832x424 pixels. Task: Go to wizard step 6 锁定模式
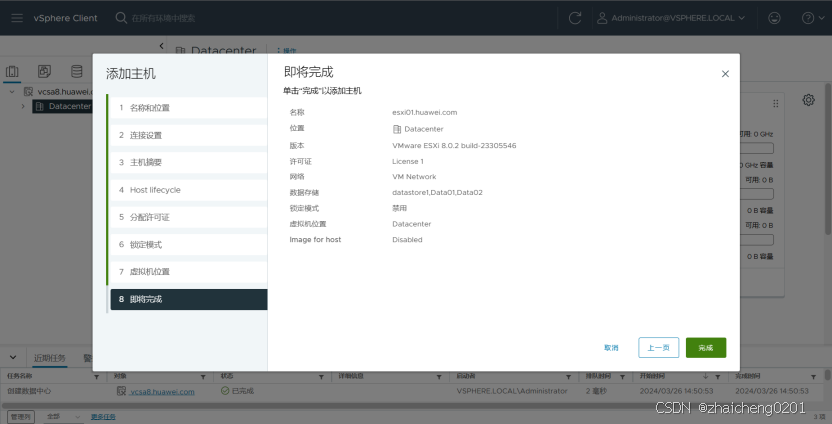188,245
